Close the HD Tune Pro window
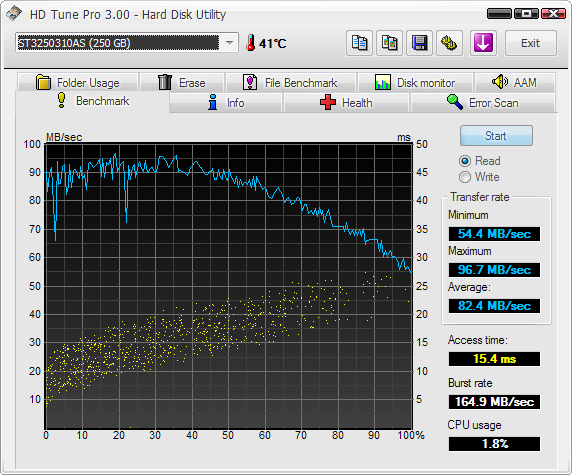The width and height of the screenshot is (572, 475). pos(553,13)
